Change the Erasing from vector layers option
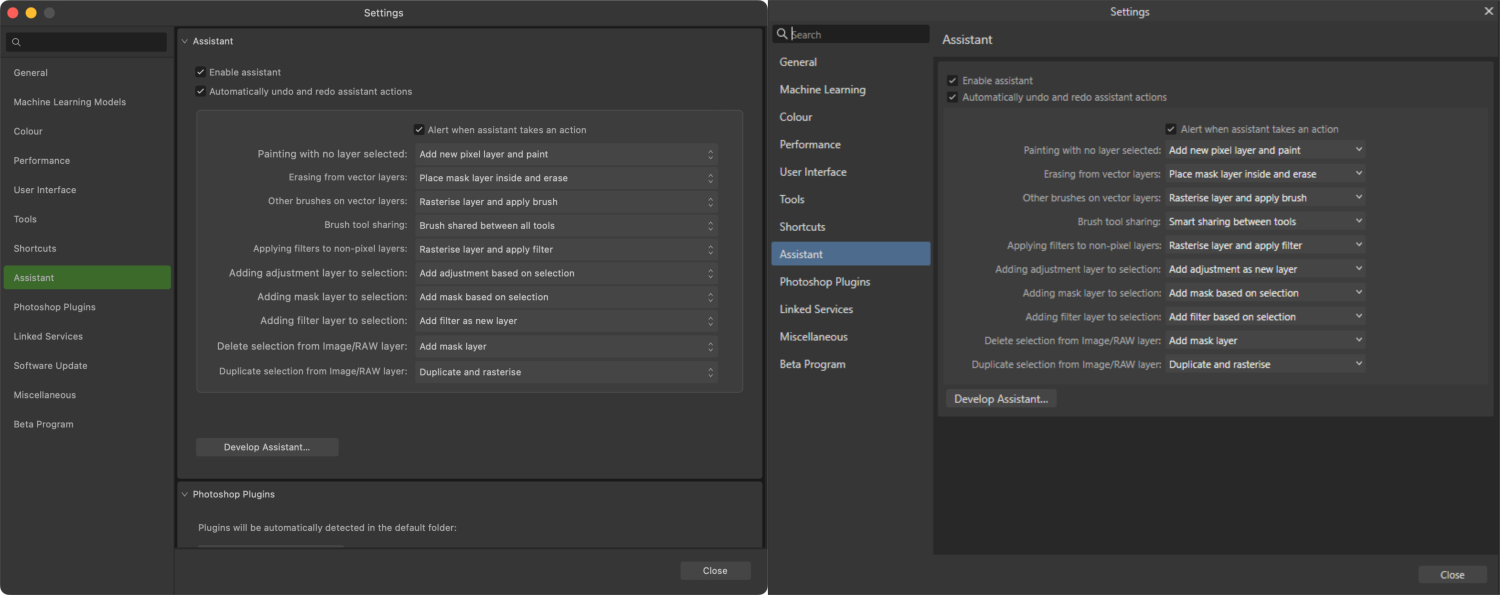The width and height of the screenshot is (1500, 595). click(x=566, y=177)
